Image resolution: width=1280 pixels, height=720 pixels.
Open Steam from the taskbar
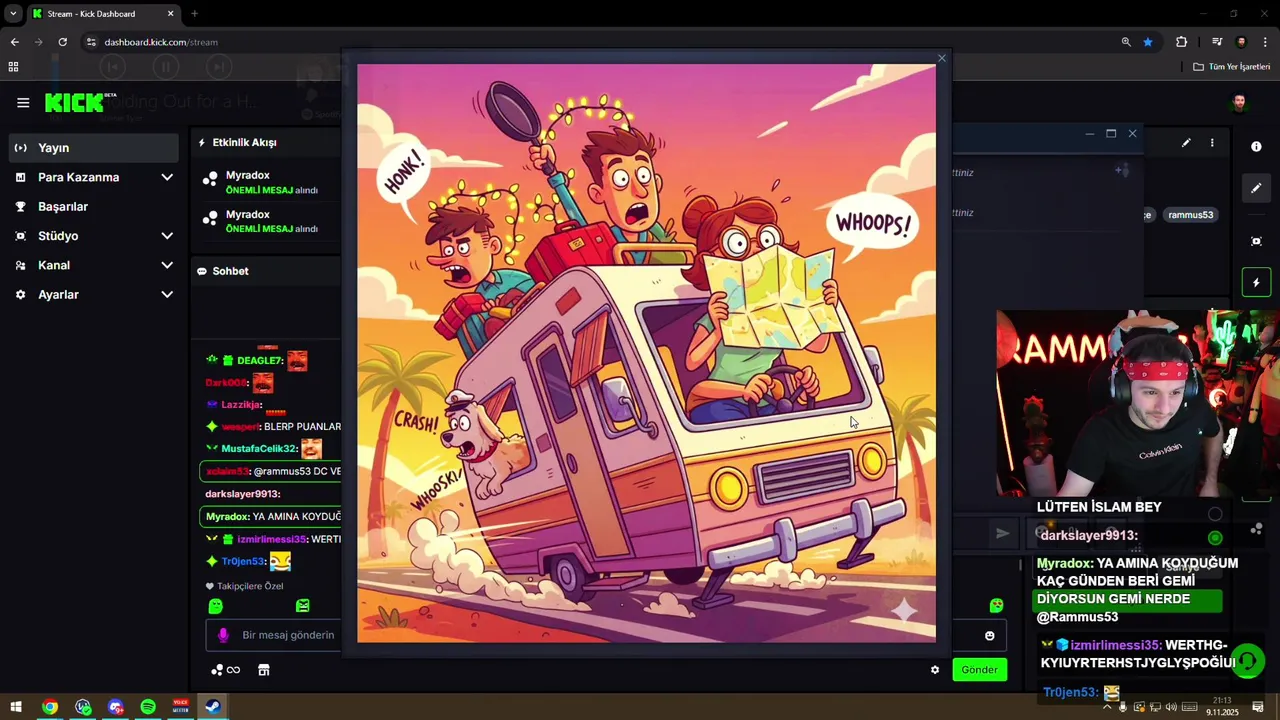(213, 707)
